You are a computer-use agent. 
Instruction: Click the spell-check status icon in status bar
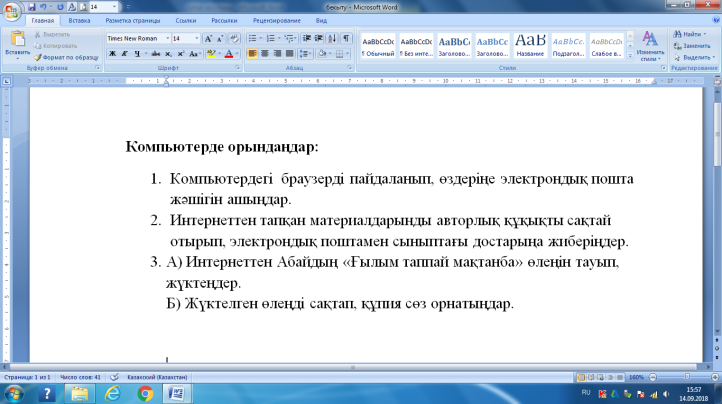114,377
